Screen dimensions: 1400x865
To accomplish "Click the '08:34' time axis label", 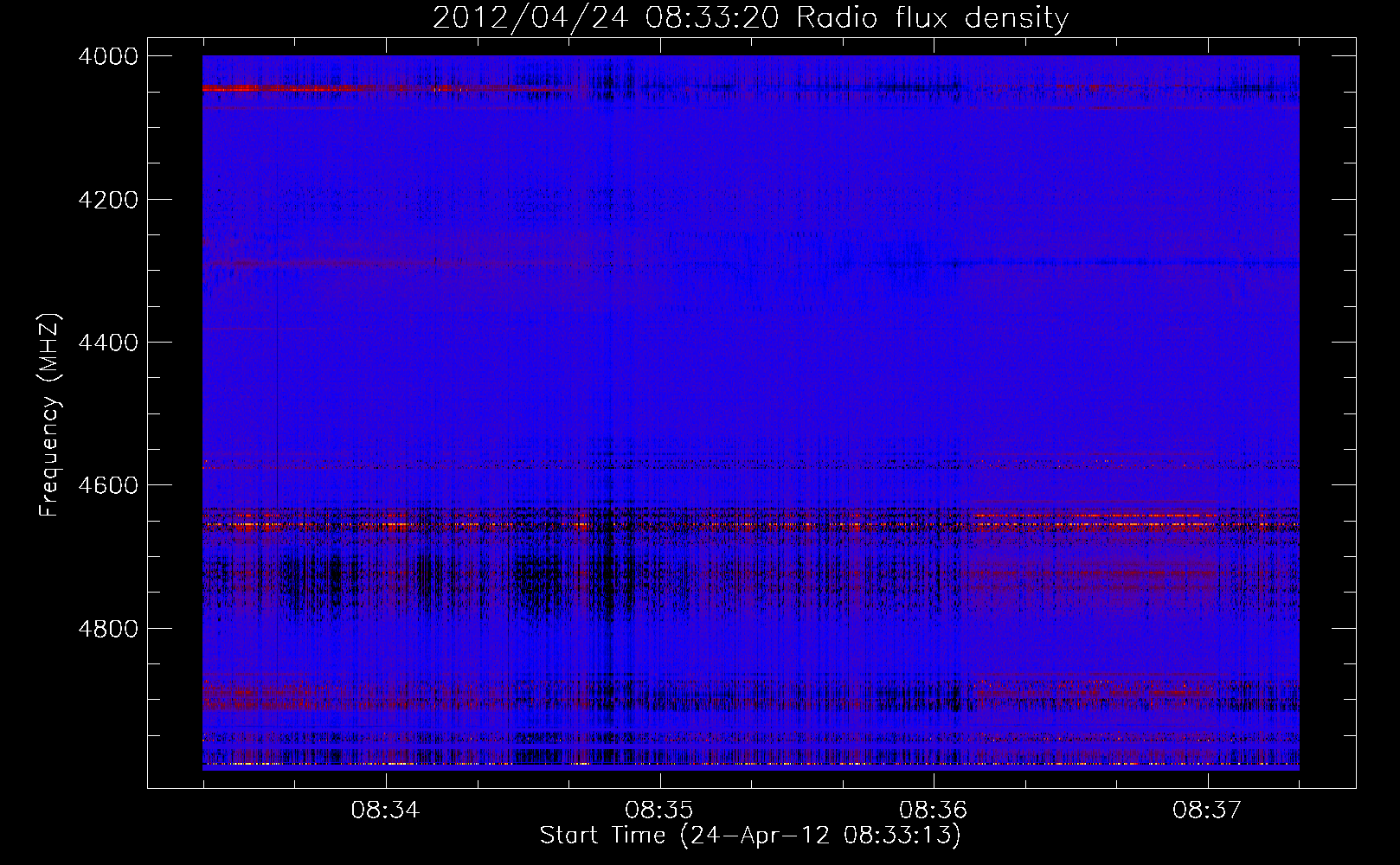I will tap(385, 811).
